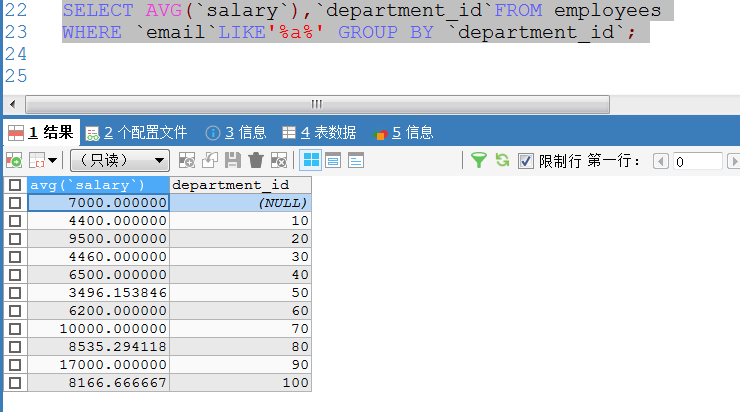Open the 4 表数据 tab
Screen dimensions: 740x412
point(319,133)
